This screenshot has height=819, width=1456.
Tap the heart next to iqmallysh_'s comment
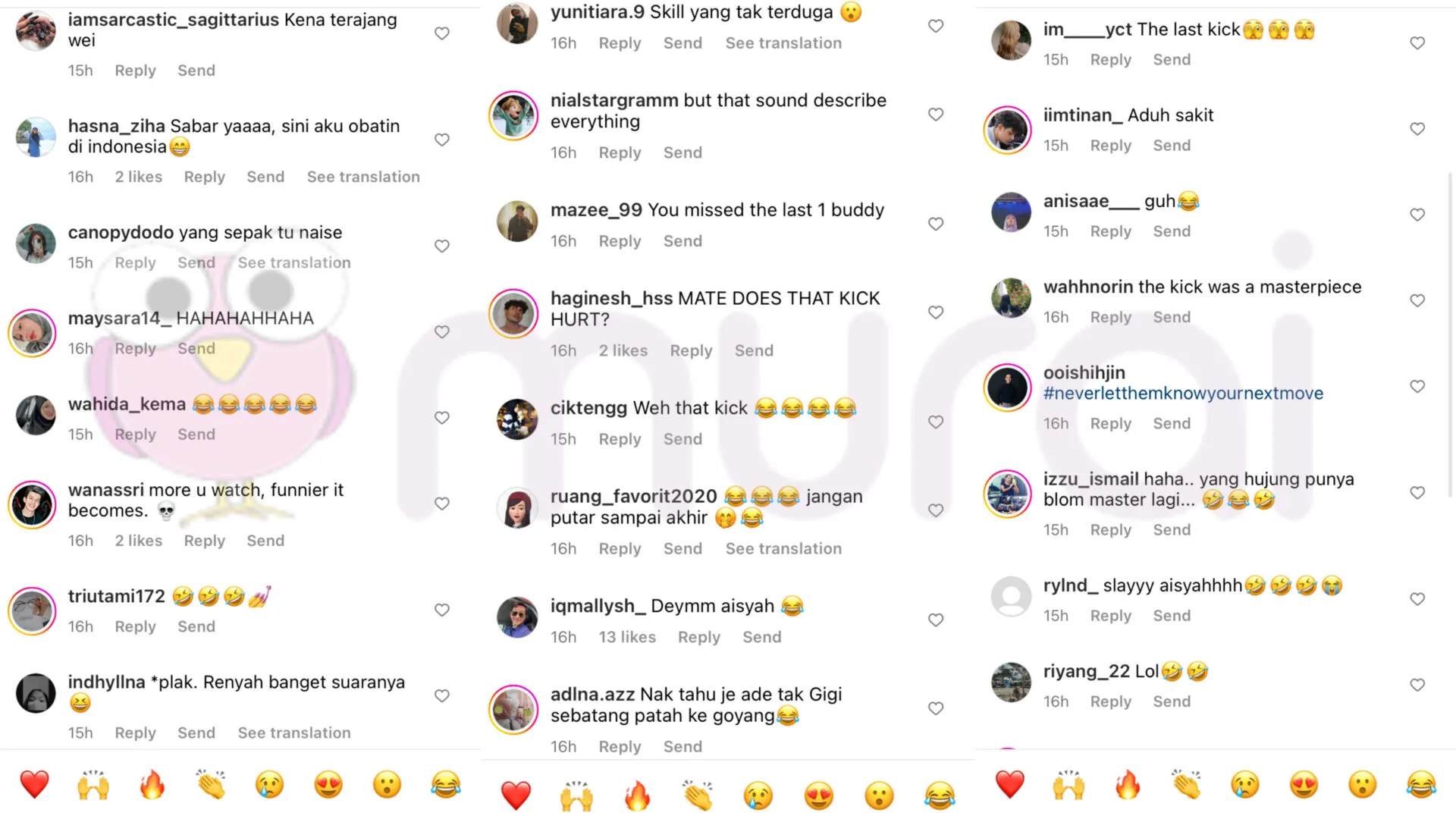(x=936, y=620)
